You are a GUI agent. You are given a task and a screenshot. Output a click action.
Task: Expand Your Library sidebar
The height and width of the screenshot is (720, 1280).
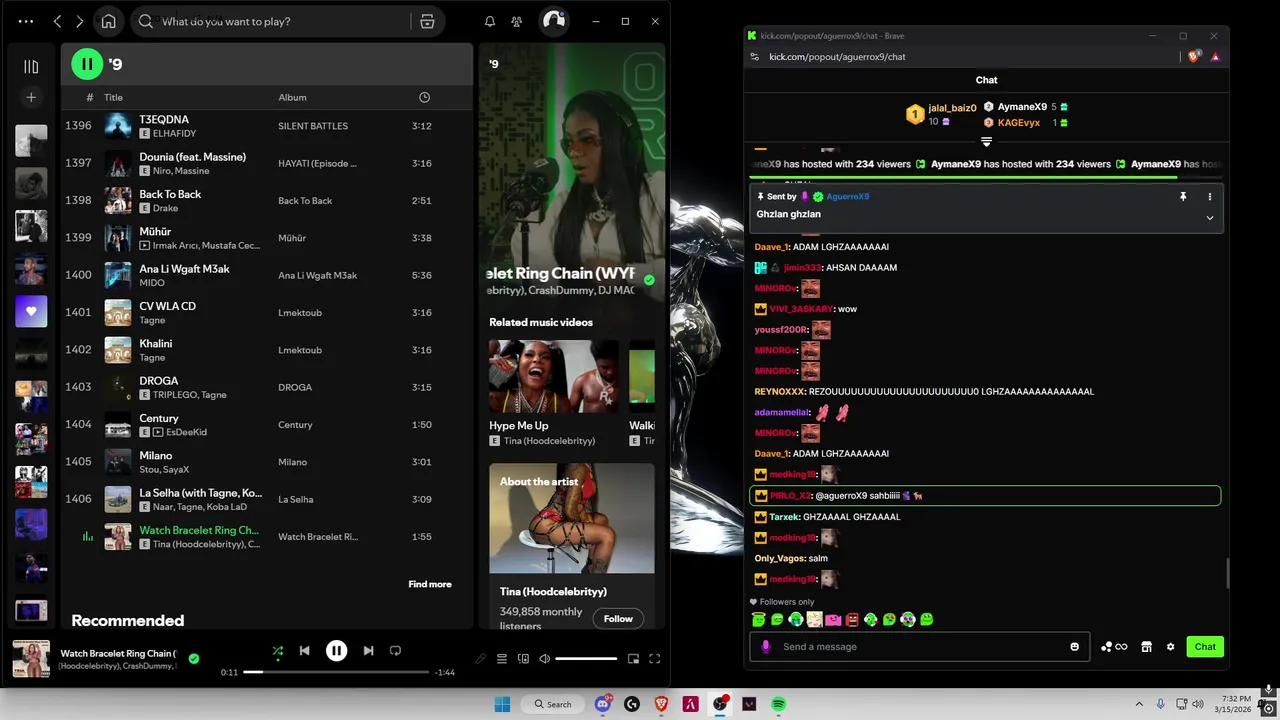31,67
